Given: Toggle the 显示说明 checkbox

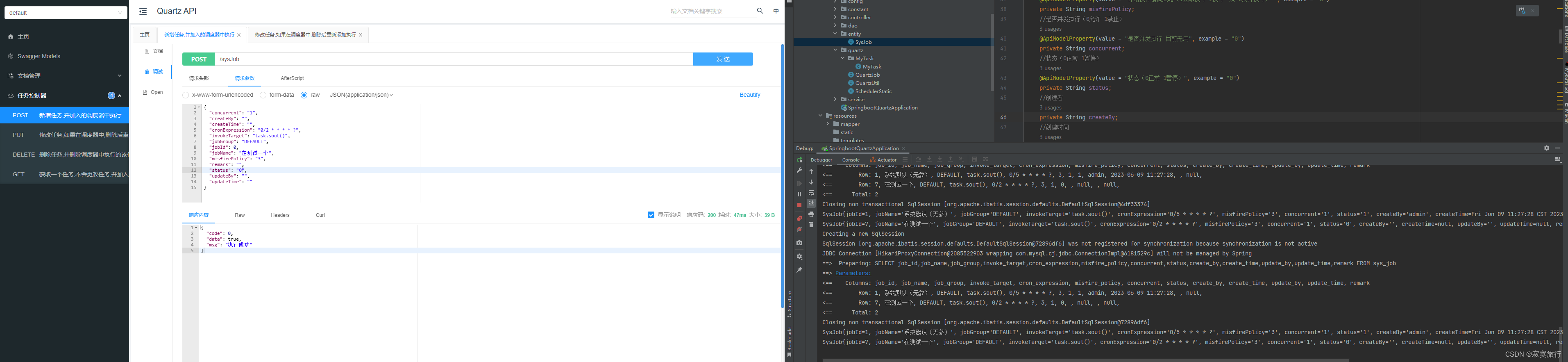Looking at the screenshot, I should click(x=651, y=215).
